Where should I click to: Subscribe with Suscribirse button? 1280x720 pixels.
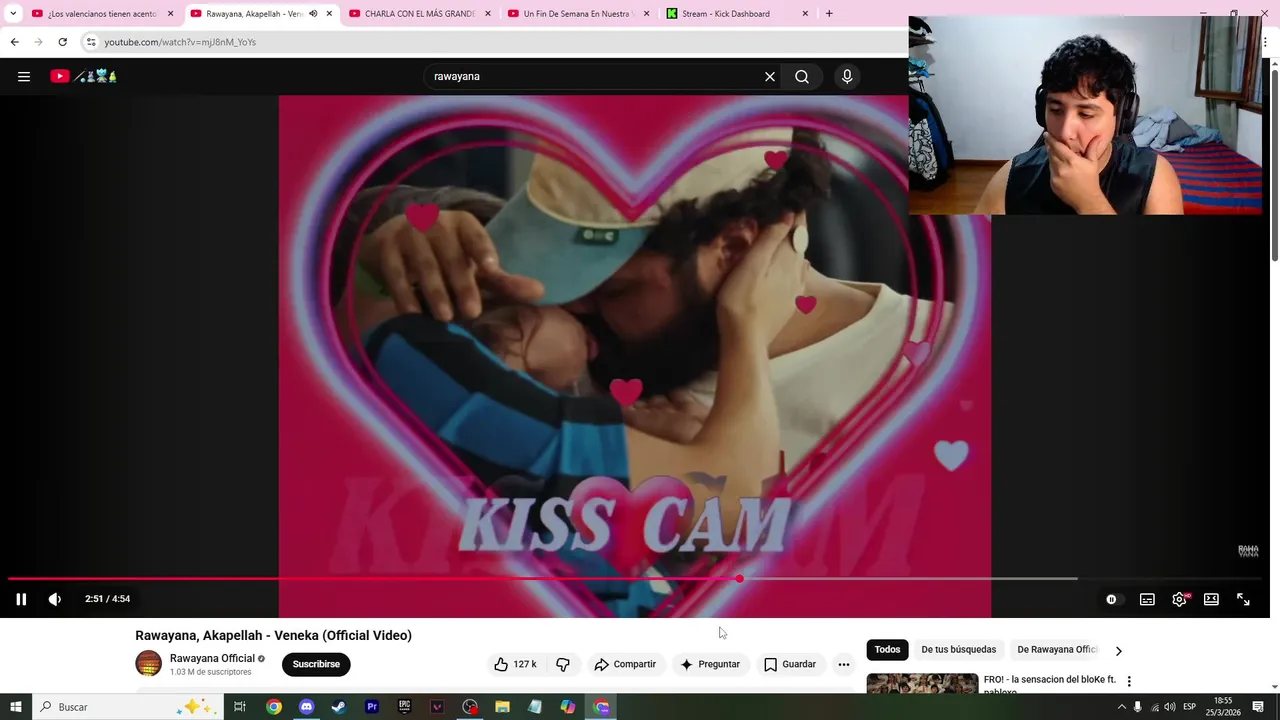(316, 664)
